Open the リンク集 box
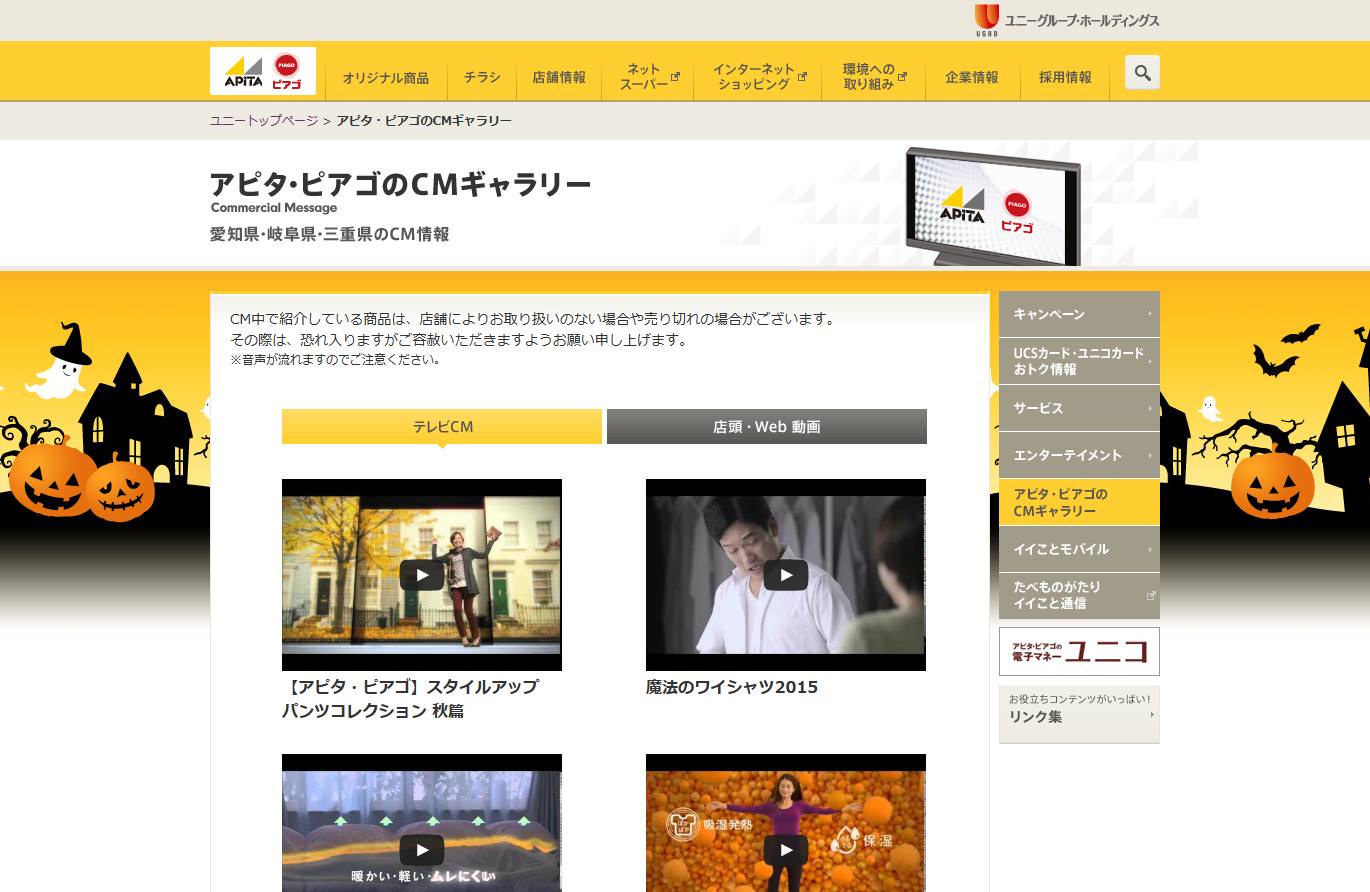 [x=1079, y=714]
